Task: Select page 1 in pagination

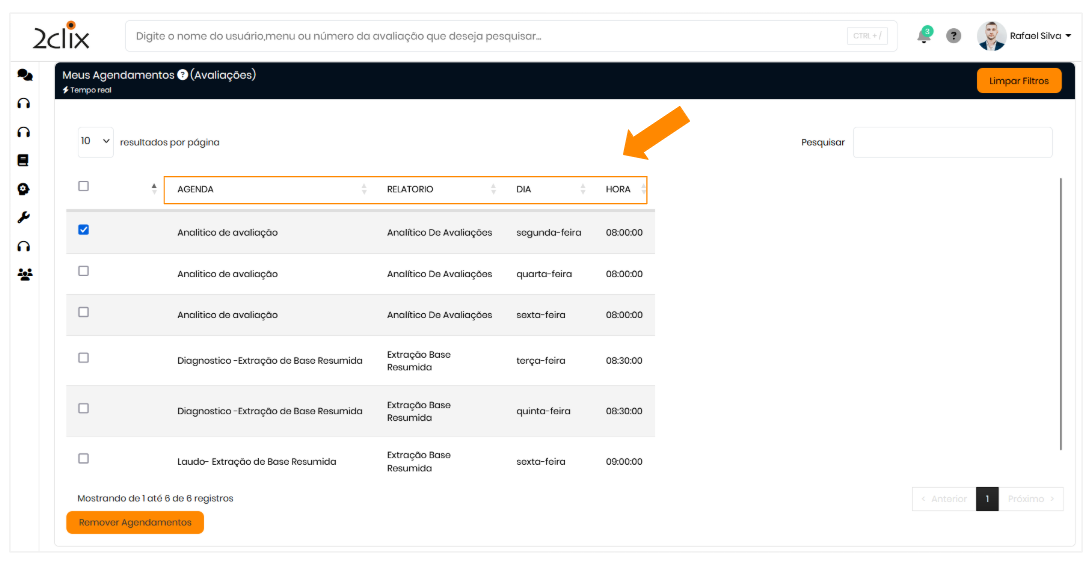Action: tap(987, 499)
